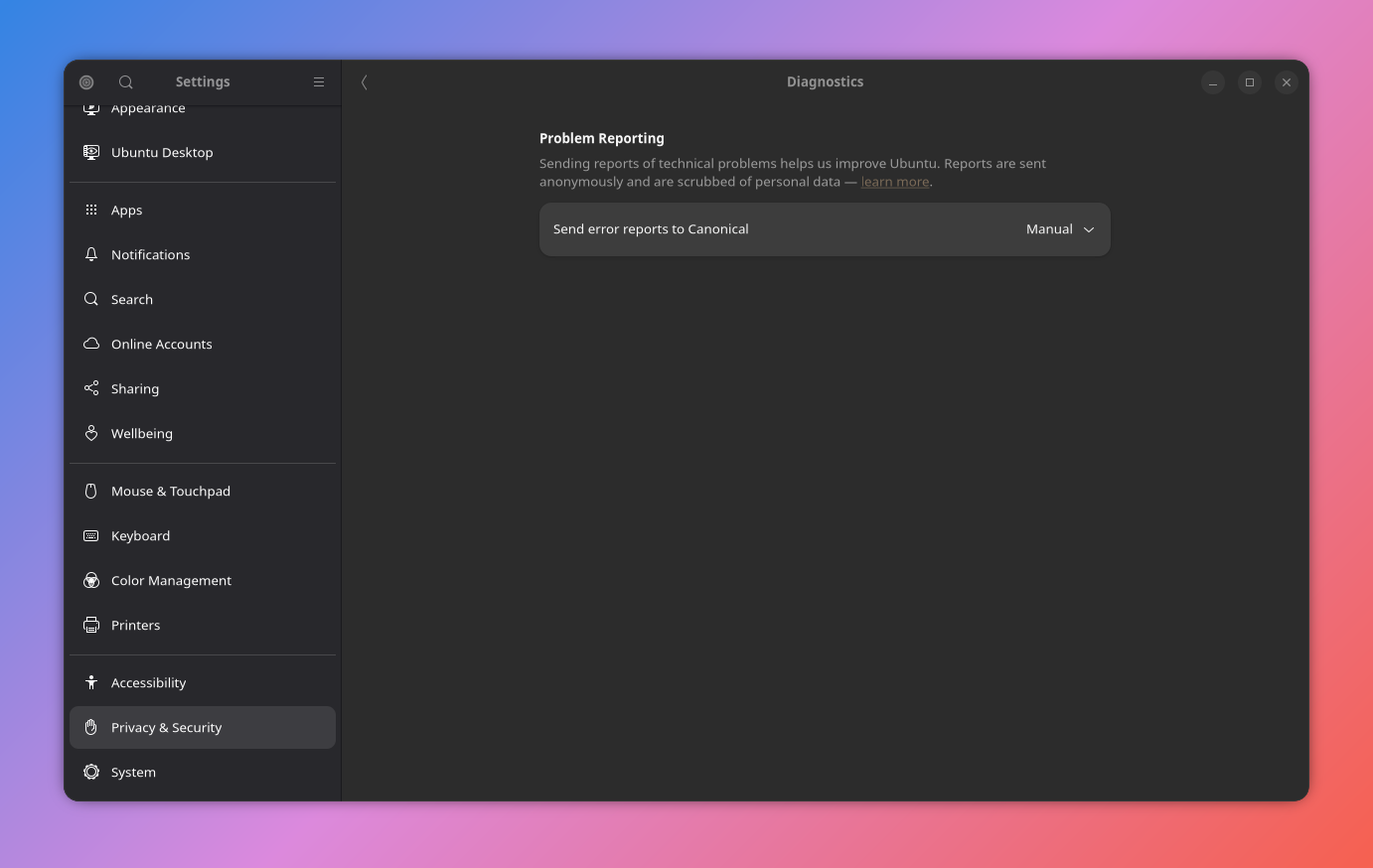Select the Privacy & Security entry
This screenshot has width=1373, height=868.
click(x=166, y=727)
